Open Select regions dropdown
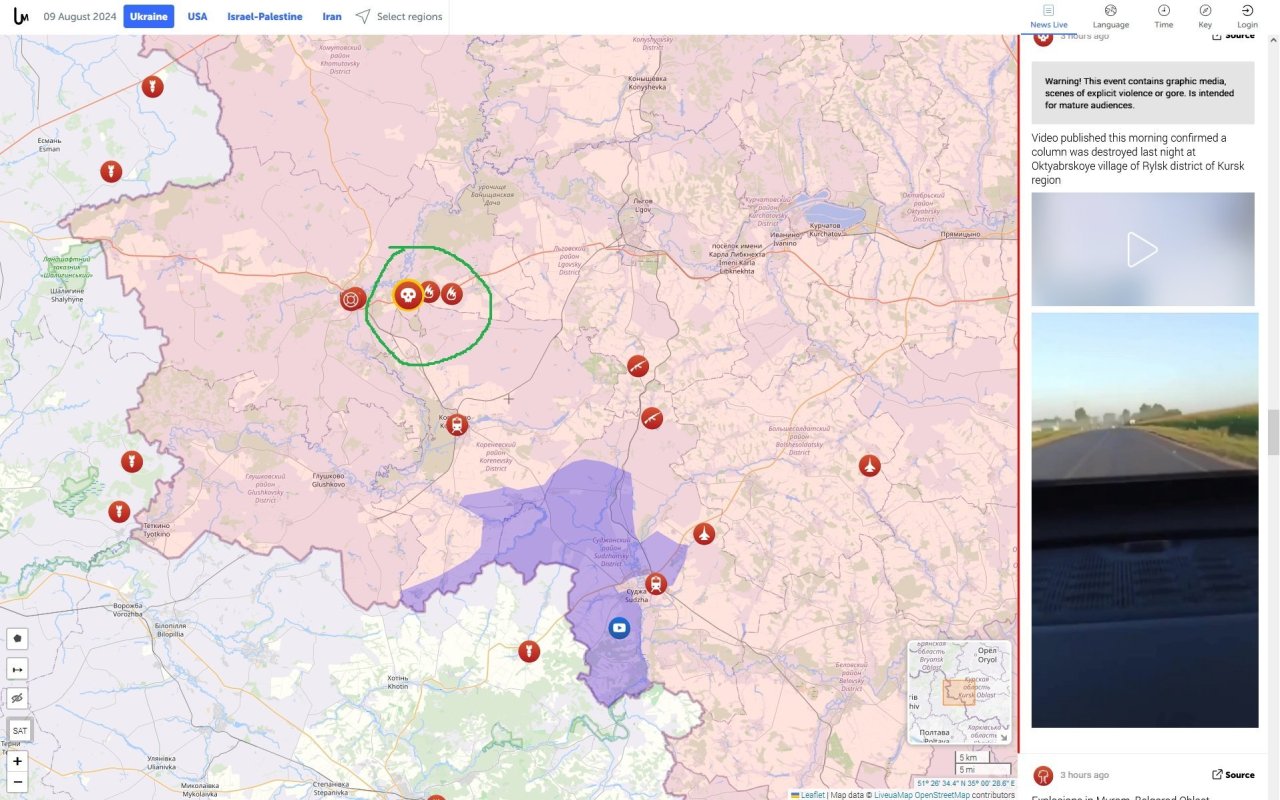1280x800 pixels. (399, 17)
